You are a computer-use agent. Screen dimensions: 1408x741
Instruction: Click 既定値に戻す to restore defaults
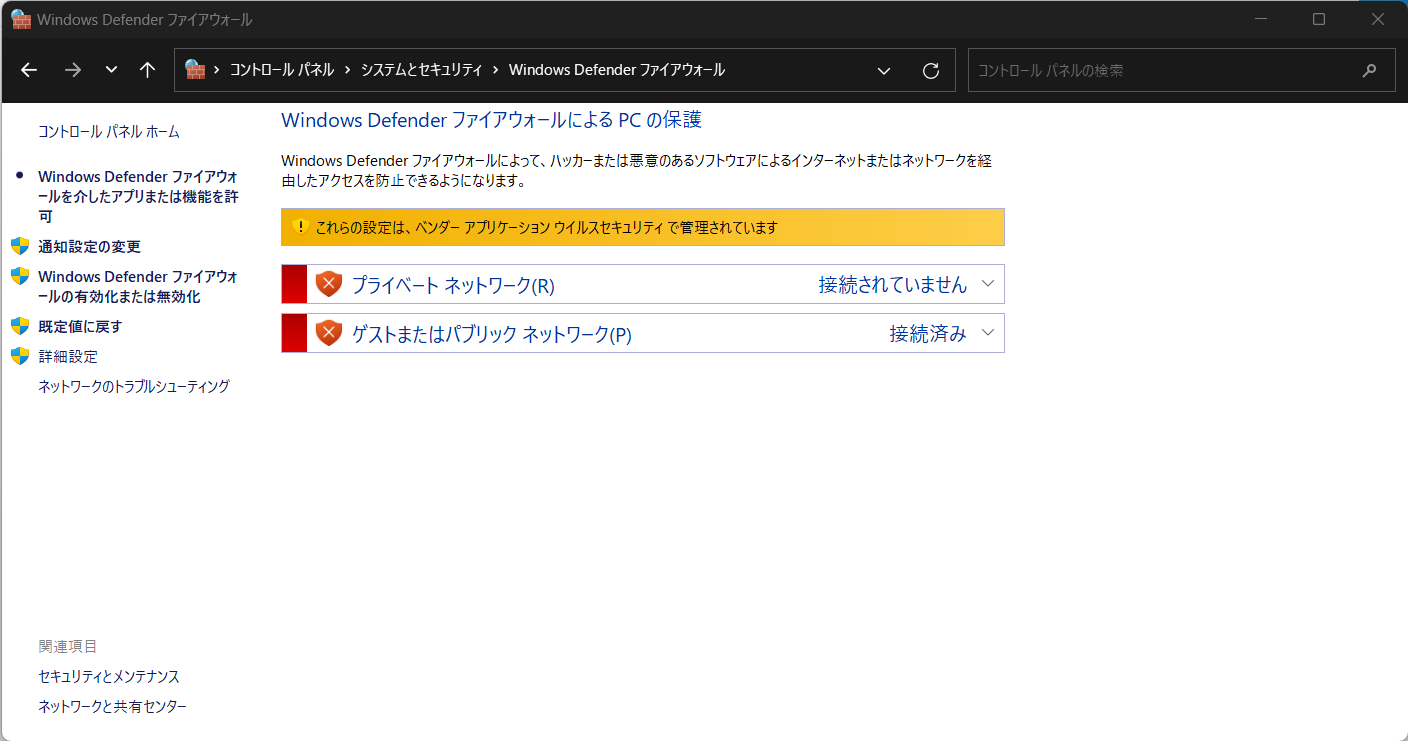tap(80, 327)
